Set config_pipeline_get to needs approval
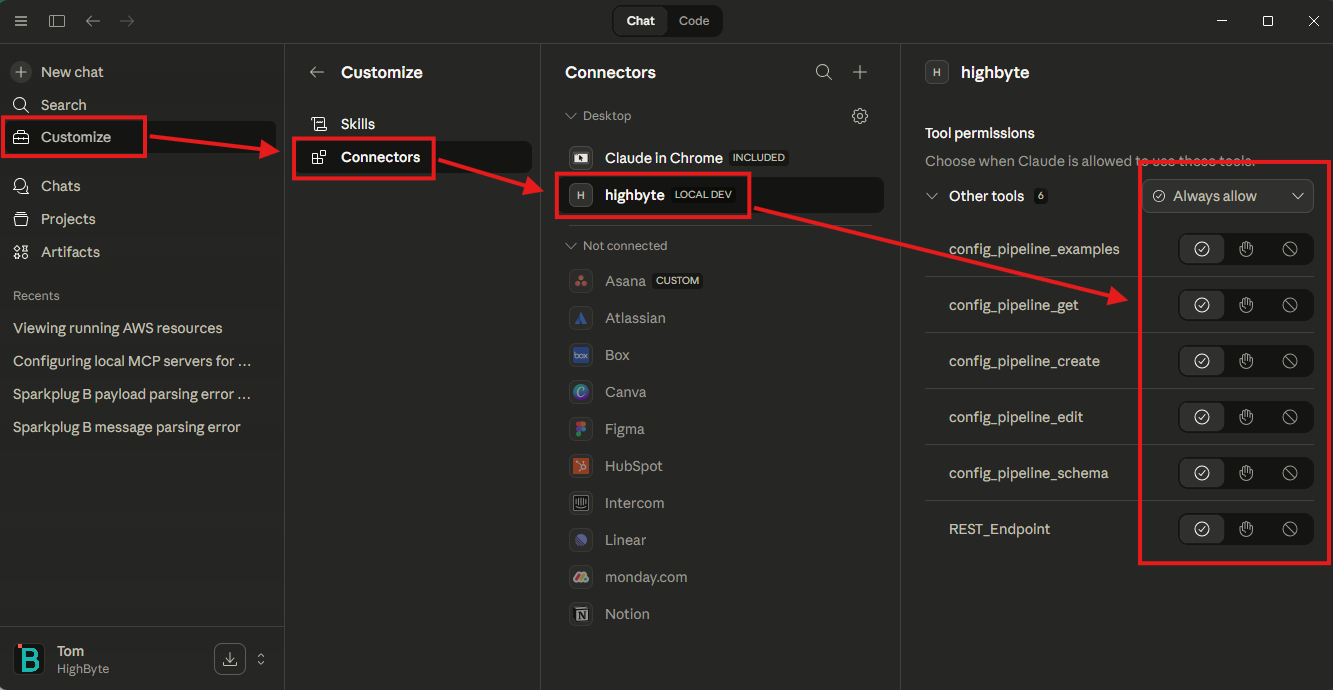The image size is (1333, 690). click(1246, 305)
